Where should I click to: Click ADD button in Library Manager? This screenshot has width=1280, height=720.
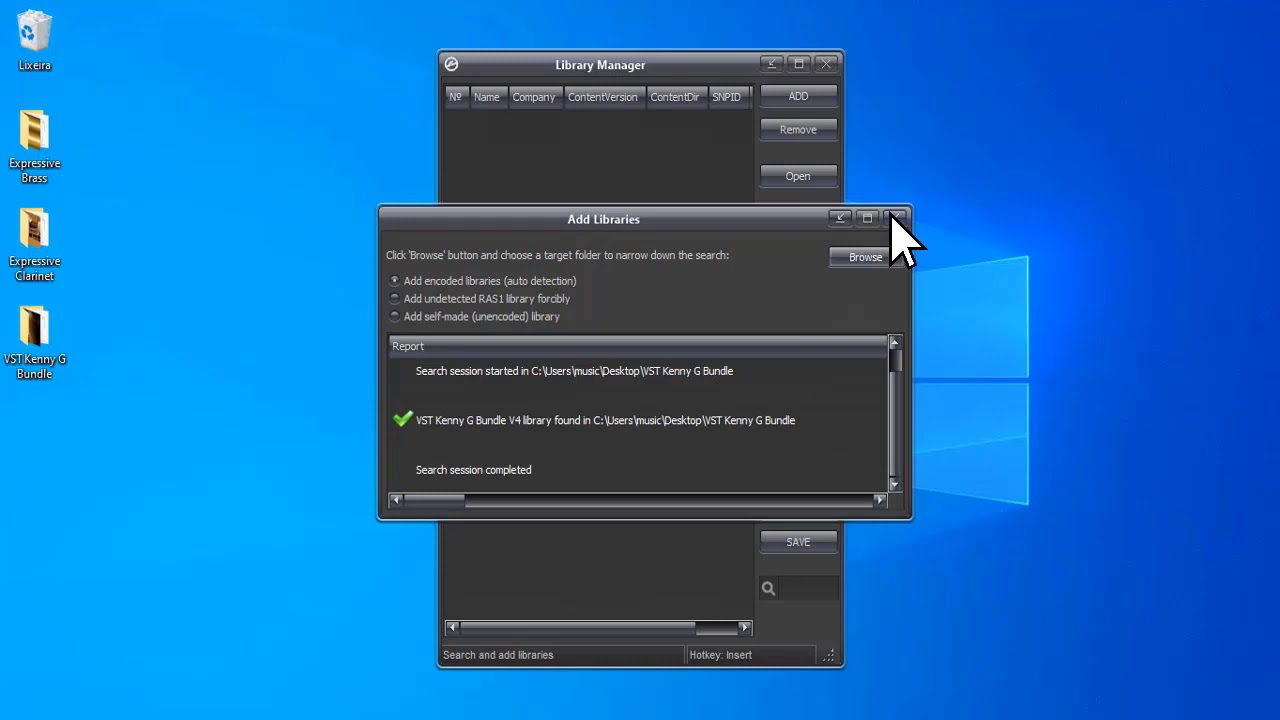coord(798,96)
